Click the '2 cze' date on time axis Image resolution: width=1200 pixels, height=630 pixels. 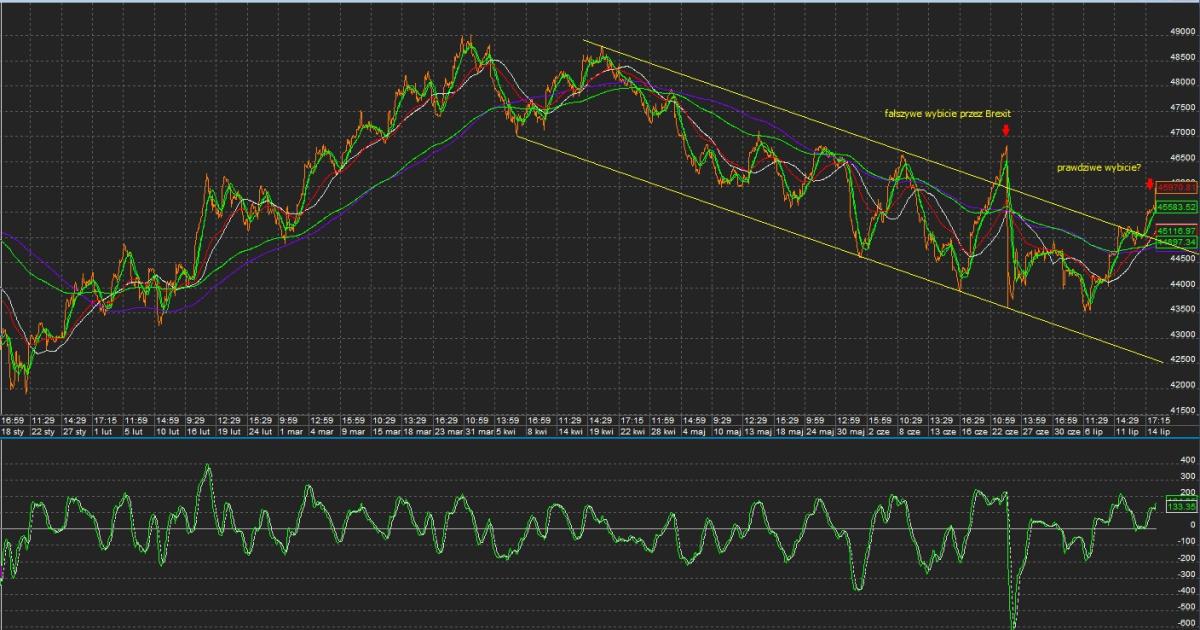880,431
